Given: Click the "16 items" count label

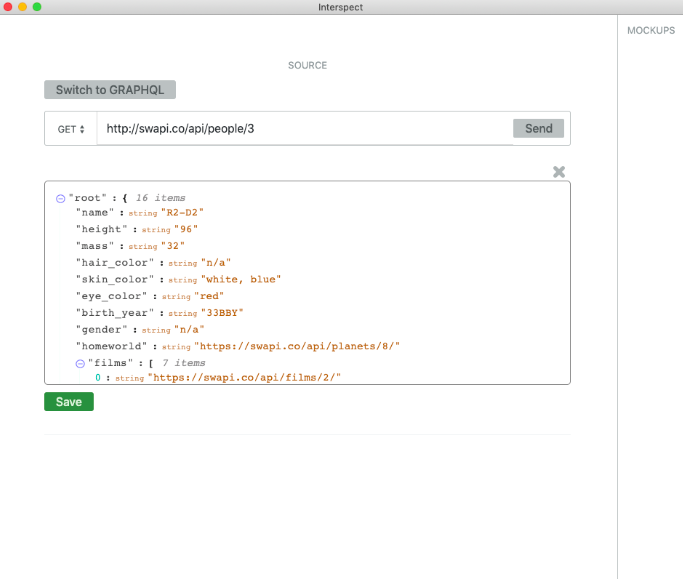Looking at the screenshot, I should pyautogui.click(x=161, y=198).
